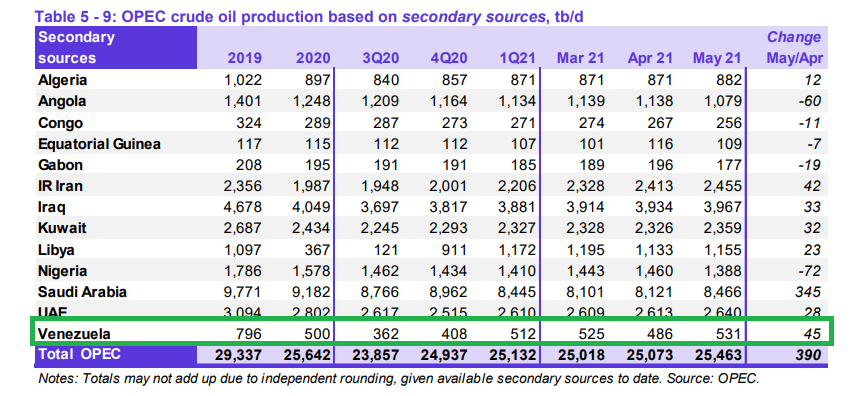The height and width of the screenshot is (396, 867).
Task: Click Kuwait's May 21 value 2,359
Action: click(722, 228)
